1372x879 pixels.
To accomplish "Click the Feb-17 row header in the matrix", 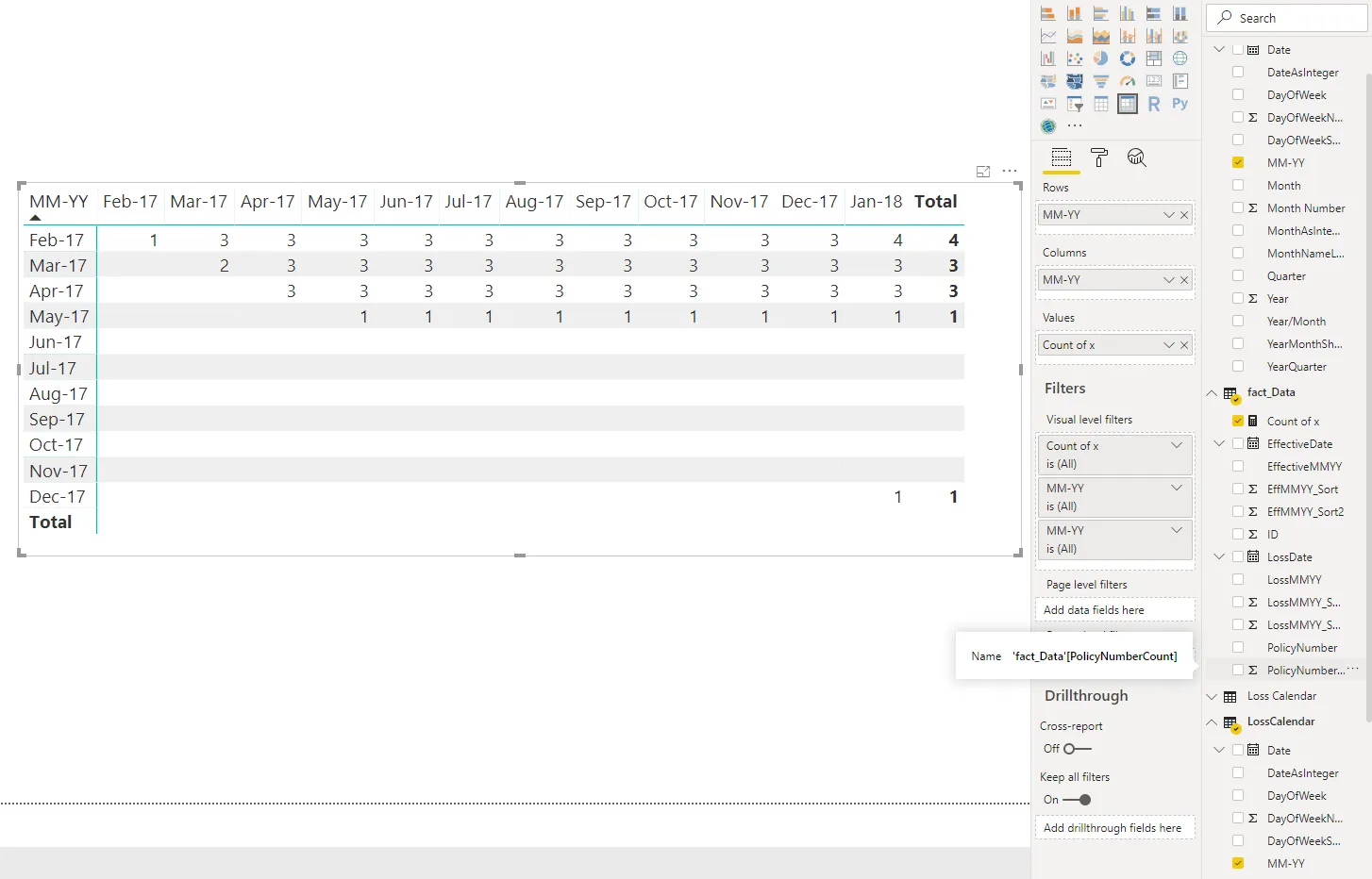I will pyautogui.click(x=57, y=240).
